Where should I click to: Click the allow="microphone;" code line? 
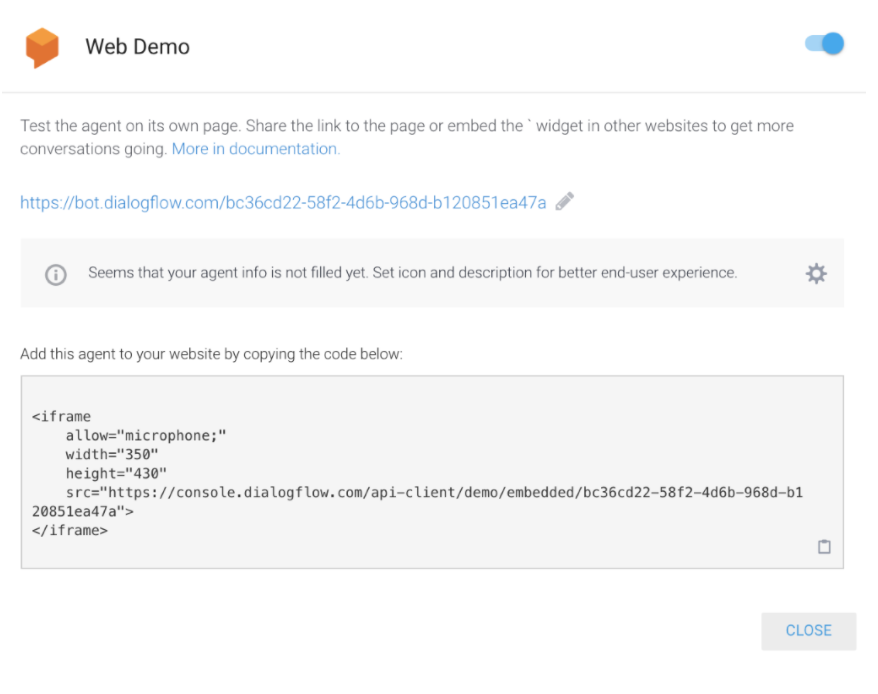(x=146, y=436)
